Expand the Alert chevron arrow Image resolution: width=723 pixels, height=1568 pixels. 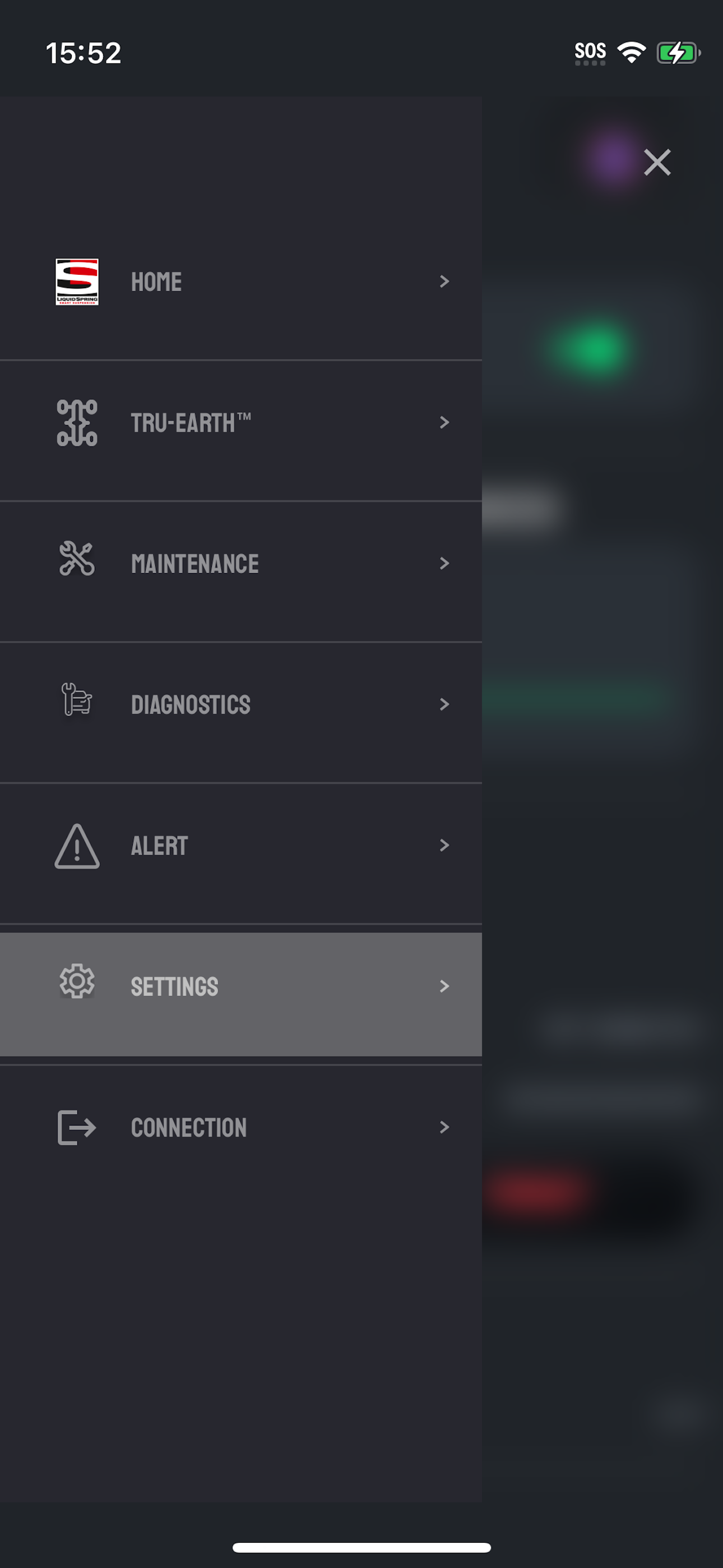[x=444, y=845]
